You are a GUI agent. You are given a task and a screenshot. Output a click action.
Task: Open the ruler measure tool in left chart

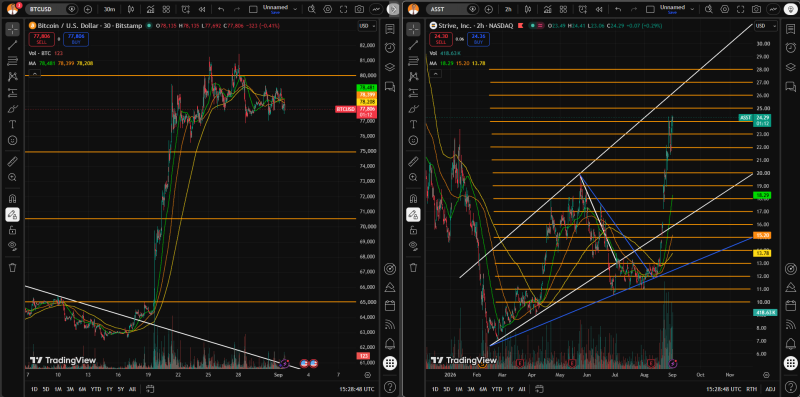coord(13,162)
